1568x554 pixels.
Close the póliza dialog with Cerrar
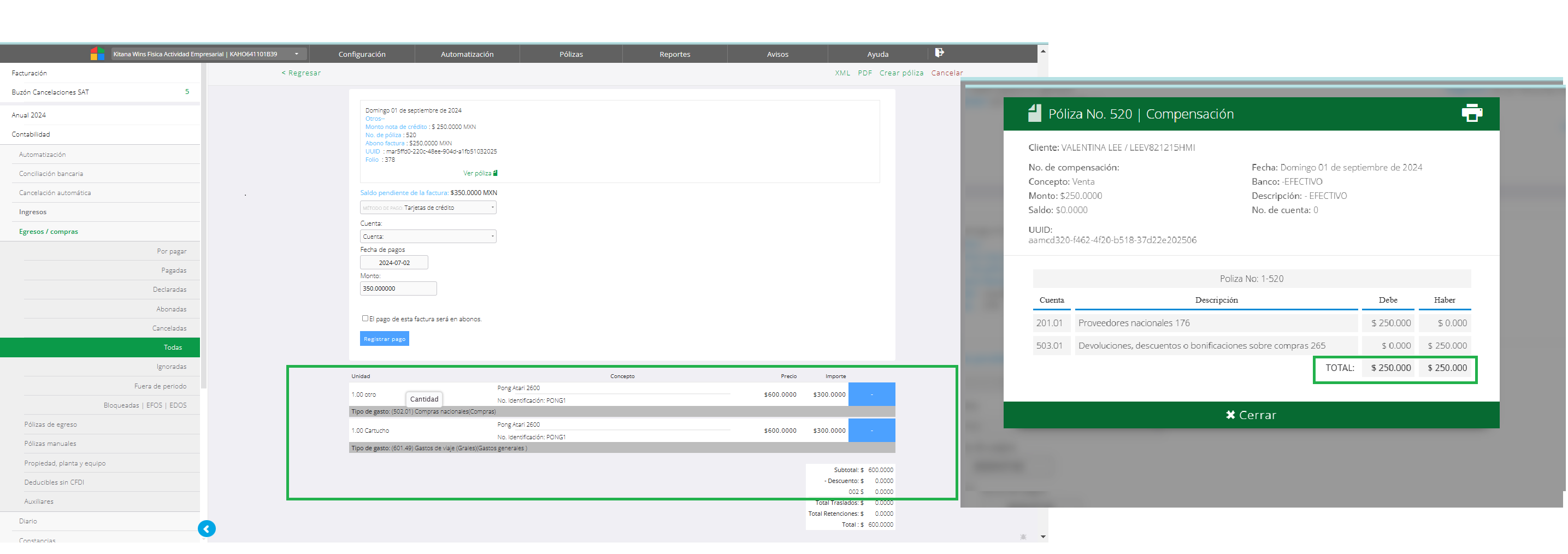click(x=1250, y=415)
